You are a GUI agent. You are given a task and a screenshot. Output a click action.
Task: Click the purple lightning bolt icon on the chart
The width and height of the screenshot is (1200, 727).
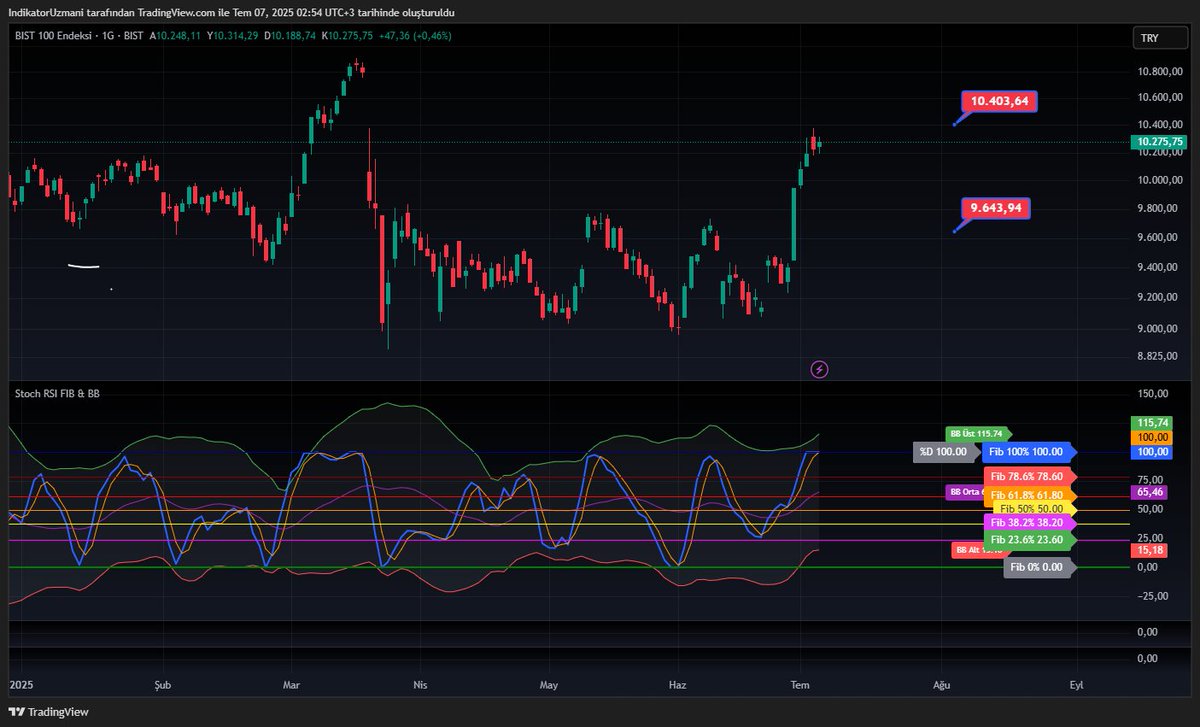(x=819, y=369)
